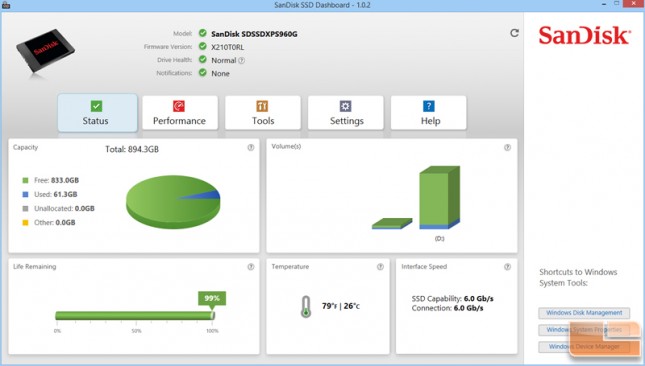Open the Drive Health help question mark

(241, 60)
